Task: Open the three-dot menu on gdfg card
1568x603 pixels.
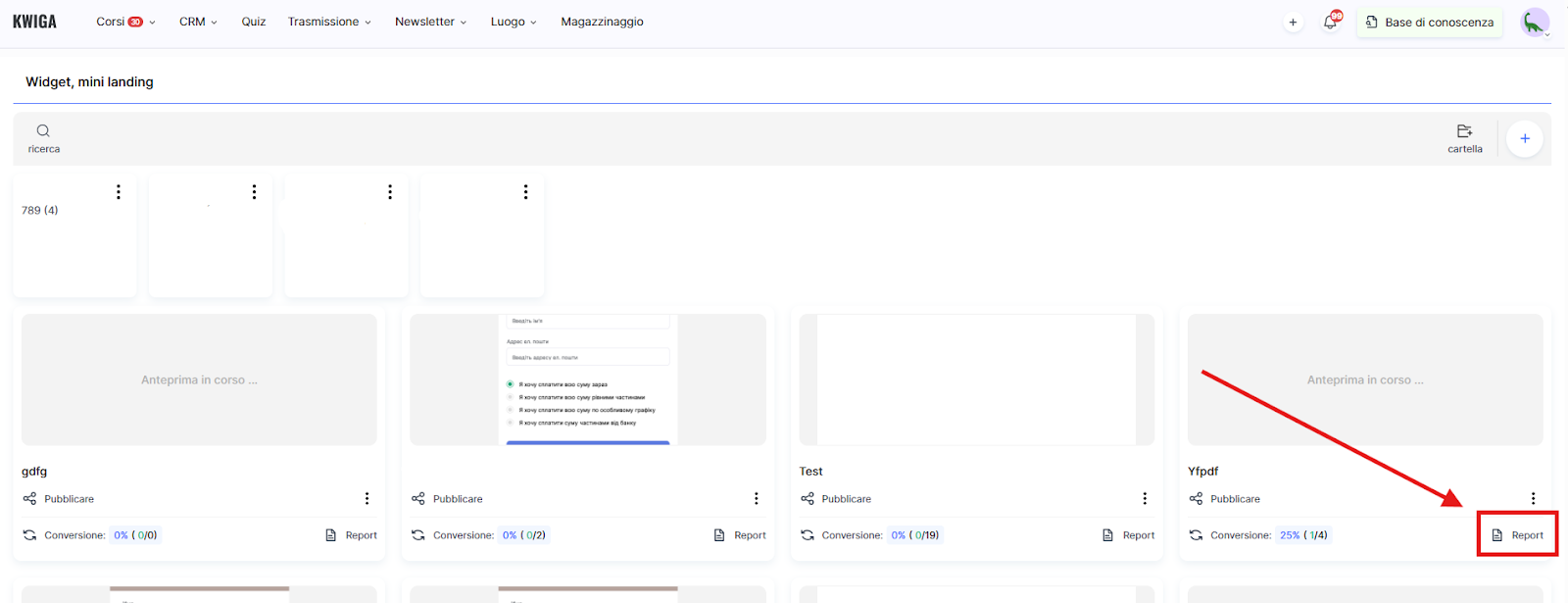Action: (367, 499)
